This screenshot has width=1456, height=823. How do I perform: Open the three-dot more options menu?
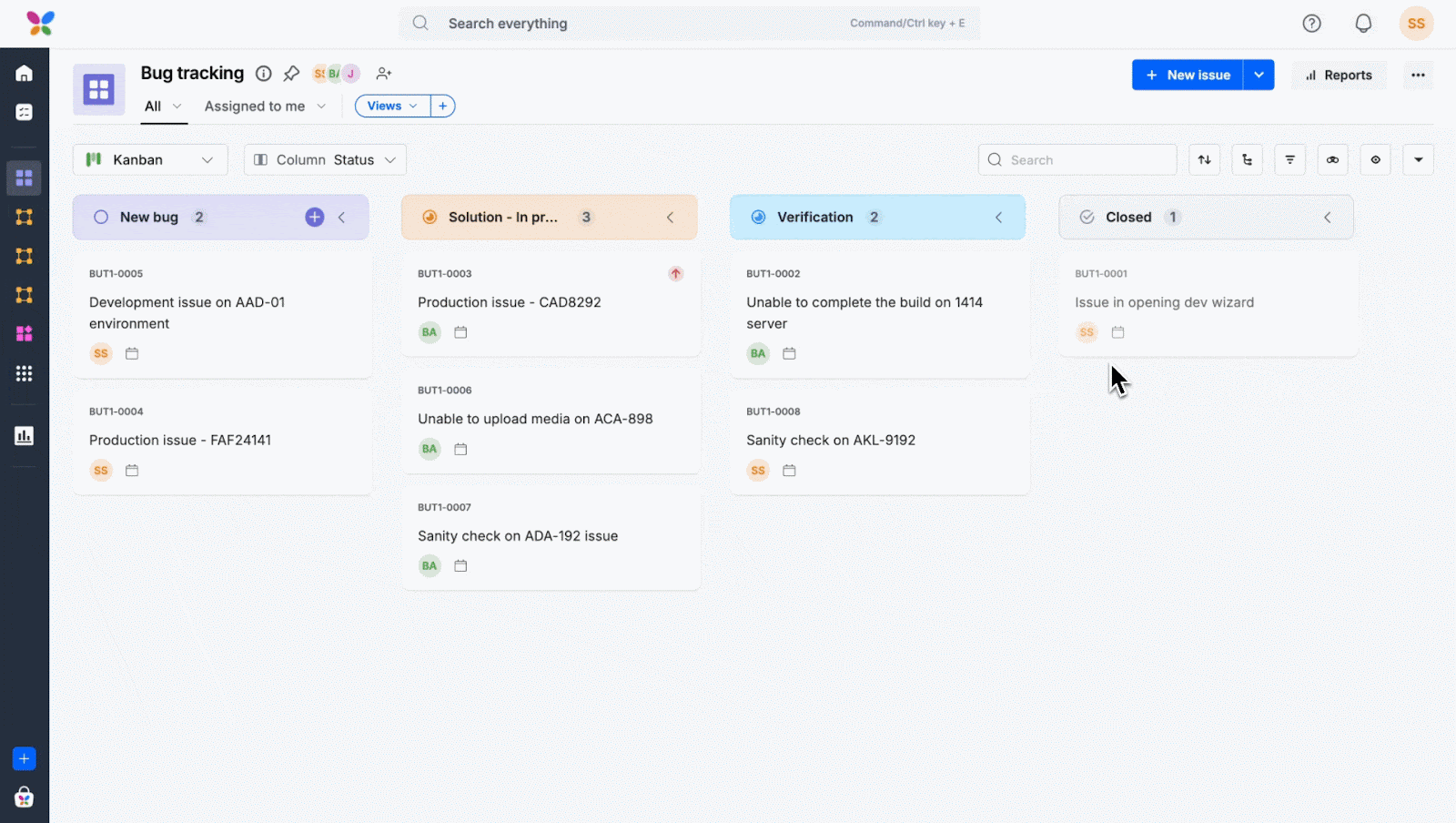(1418, 75)
